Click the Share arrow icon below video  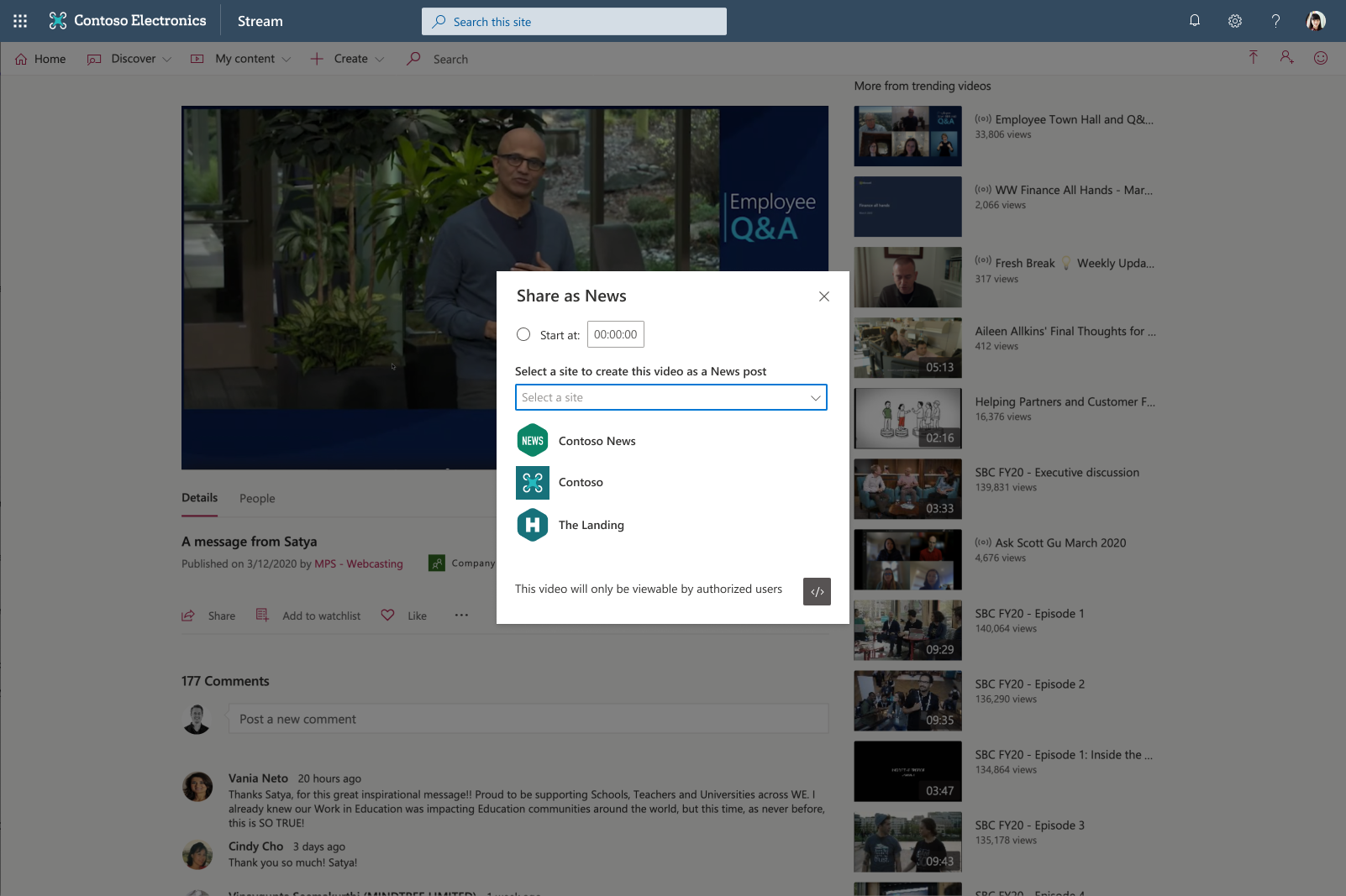coord(188,616)
